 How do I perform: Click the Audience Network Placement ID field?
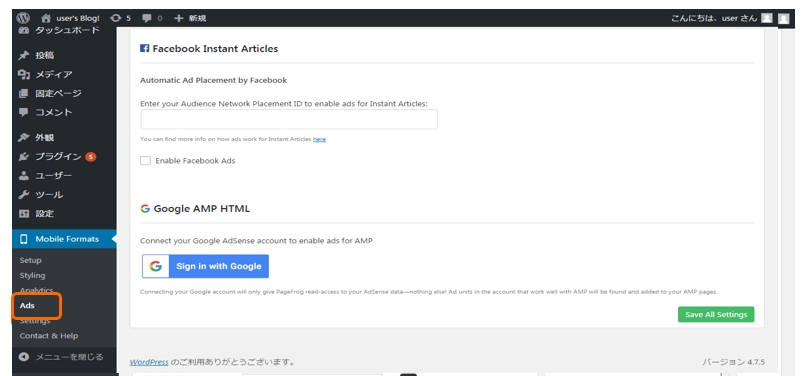(289, 119)
